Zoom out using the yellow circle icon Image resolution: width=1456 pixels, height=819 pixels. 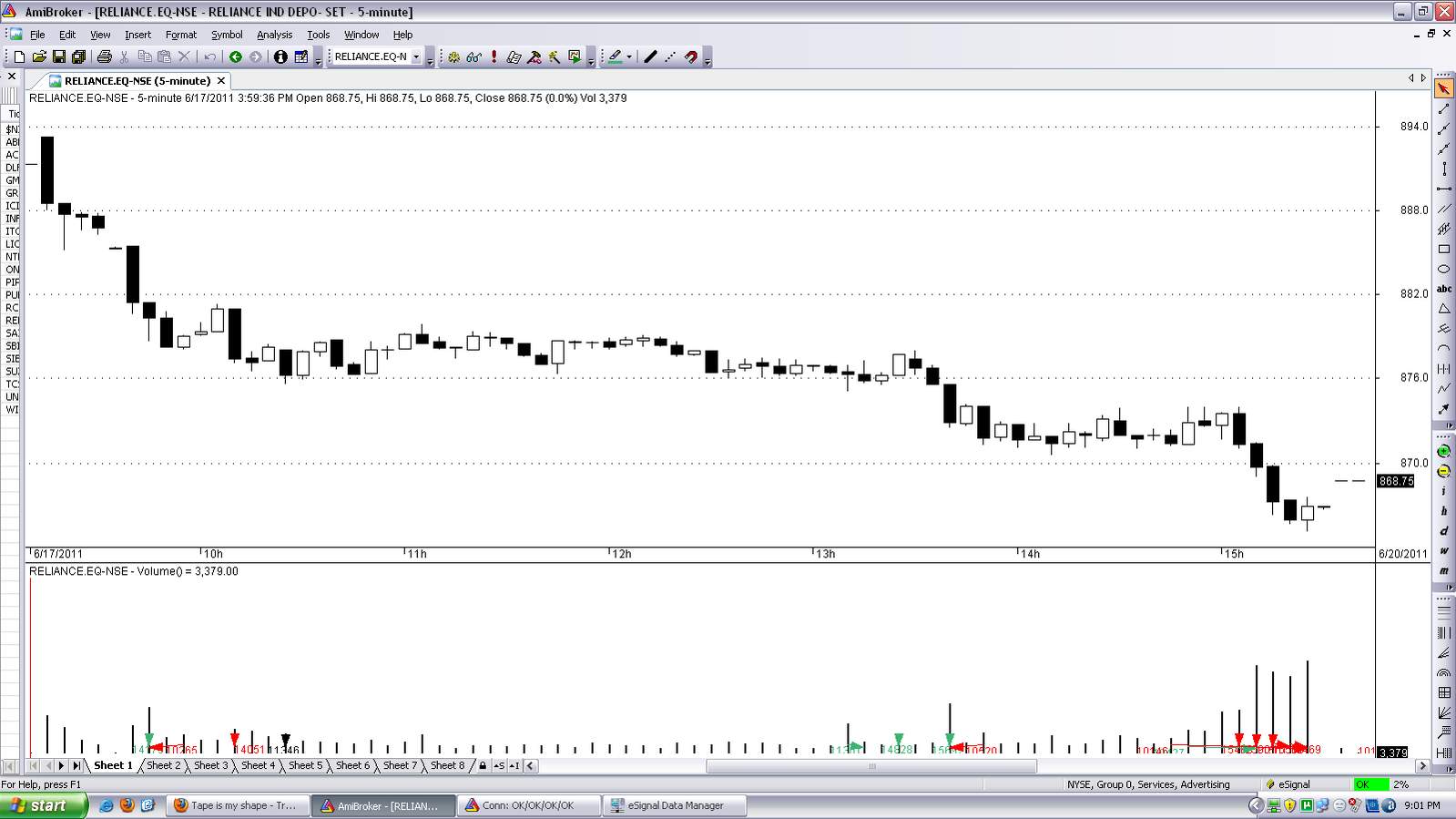click(1444, 472)
